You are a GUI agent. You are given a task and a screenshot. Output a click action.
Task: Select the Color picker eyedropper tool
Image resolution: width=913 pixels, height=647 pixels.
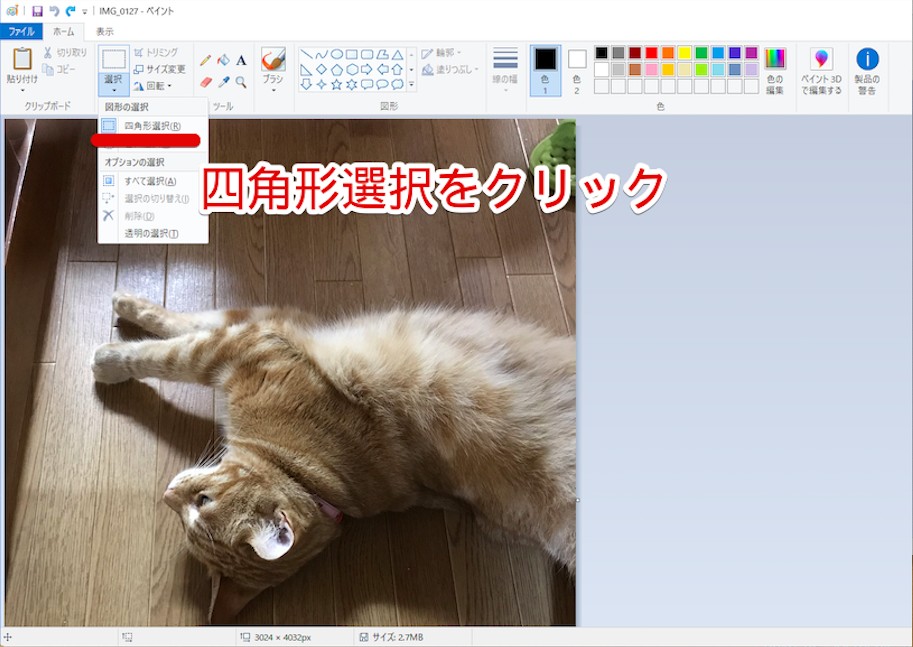click(223, 82)
